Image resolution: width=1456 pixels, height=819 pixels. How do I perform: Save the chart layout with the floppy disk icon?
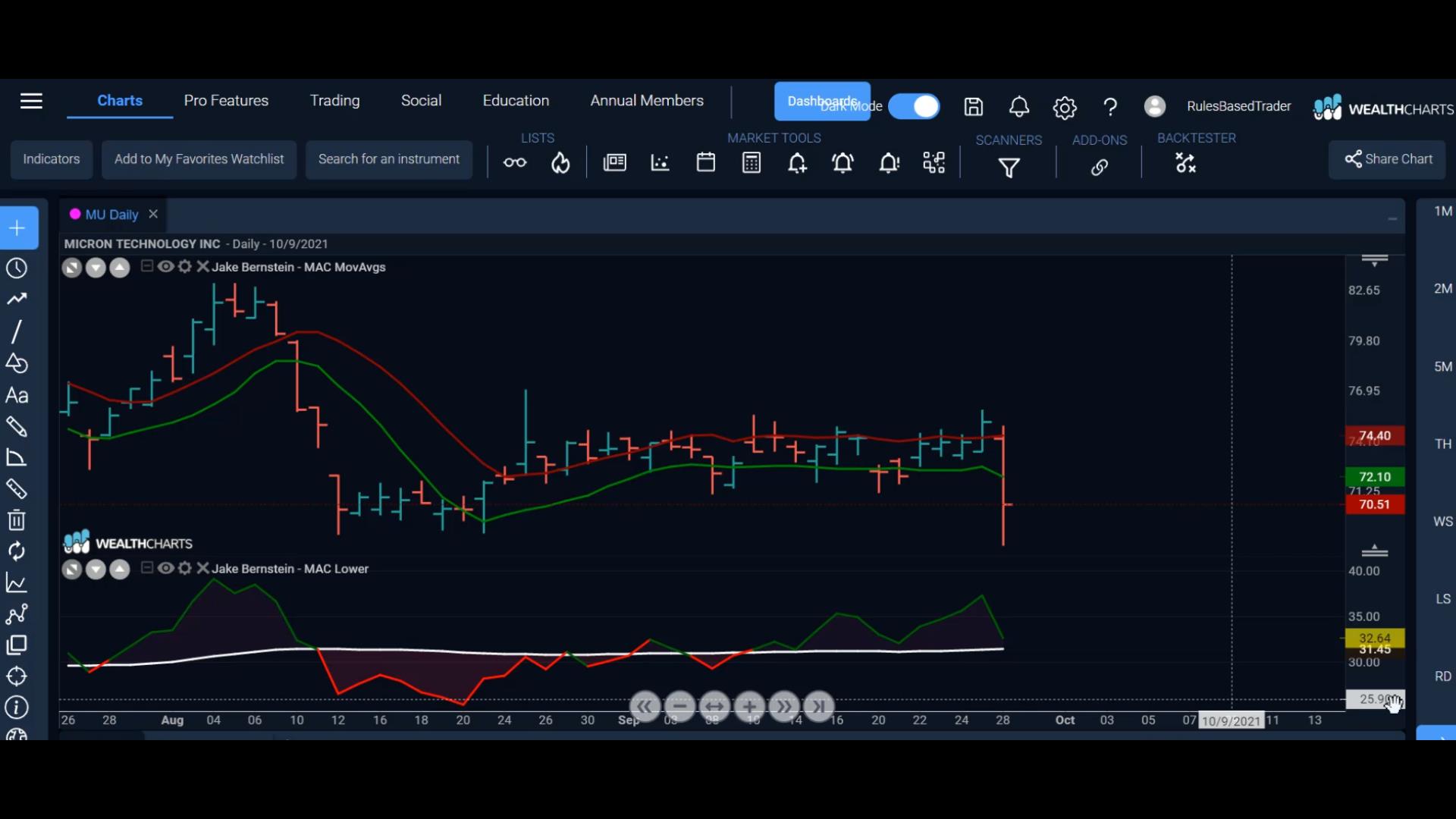pos(974,107)
